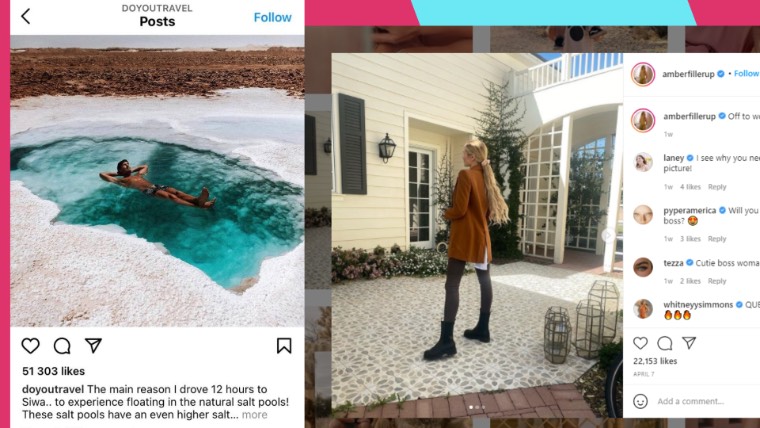Viewport: 760px width, 428px height.
Task: Follow the DOYOUTRAVEL account
Action: pyautogui.click(x=272, y=17)
